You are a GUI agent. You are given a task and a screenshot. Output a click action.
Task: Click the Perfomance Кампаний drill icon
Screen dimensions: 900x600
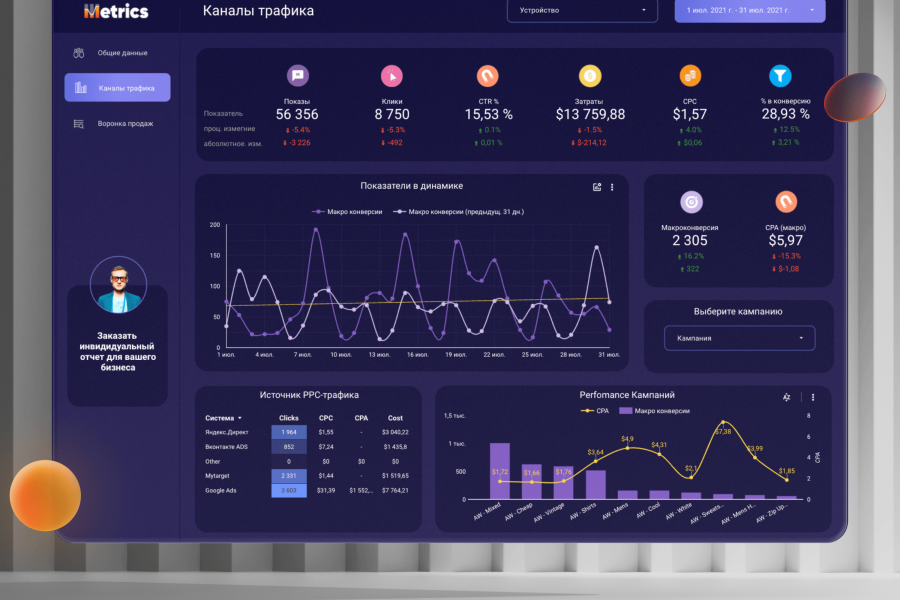tap(786, 397)
